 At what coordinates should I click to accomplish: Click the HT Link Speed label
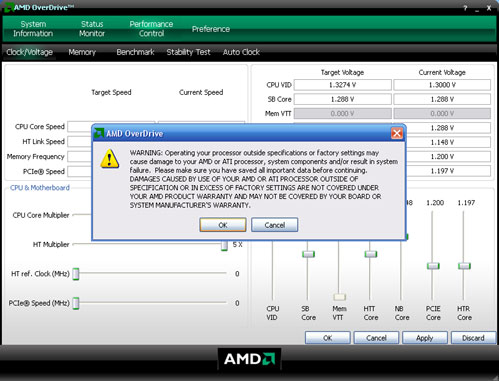click(x=43, y=142)
